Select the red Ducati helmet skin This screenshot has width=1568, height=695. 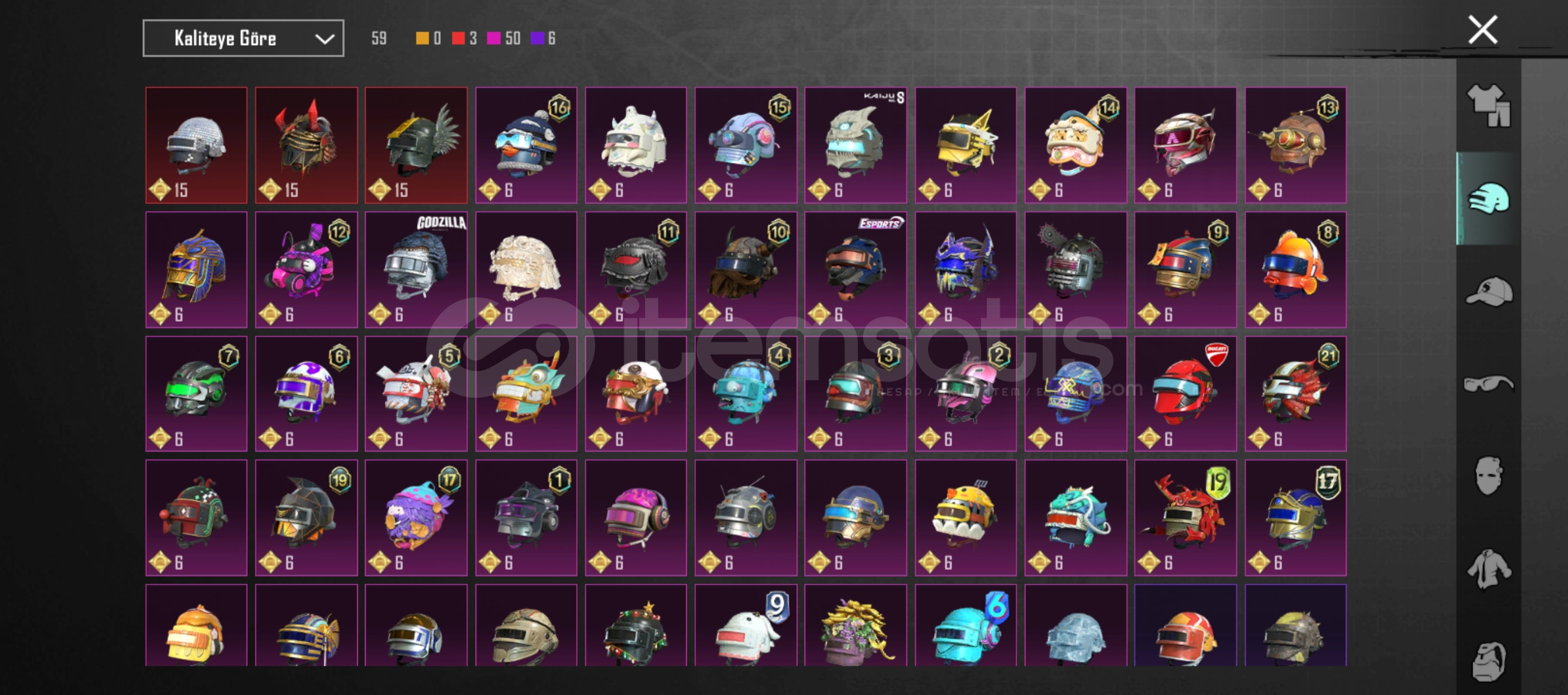(x=1185, y=394)
